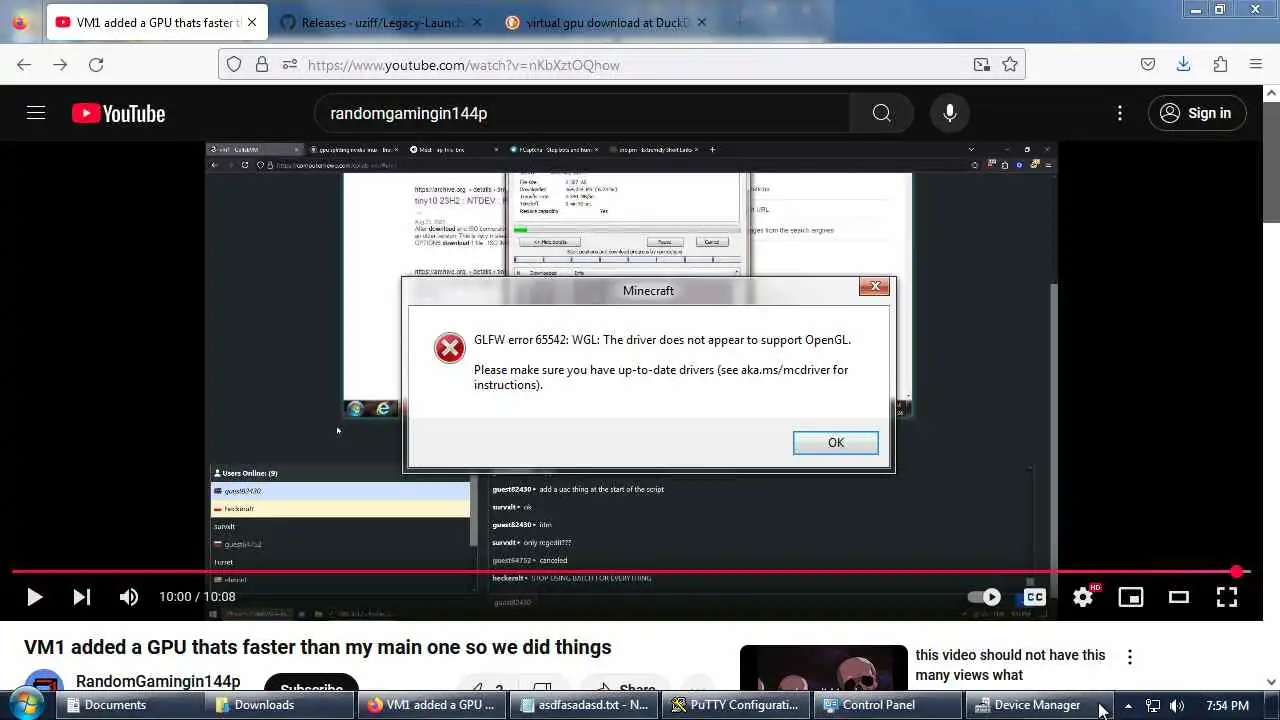Start voice search with the microphone icon
Image resolution: width=1280 pixels, height=720 pixels.
(x=950, y=113)
